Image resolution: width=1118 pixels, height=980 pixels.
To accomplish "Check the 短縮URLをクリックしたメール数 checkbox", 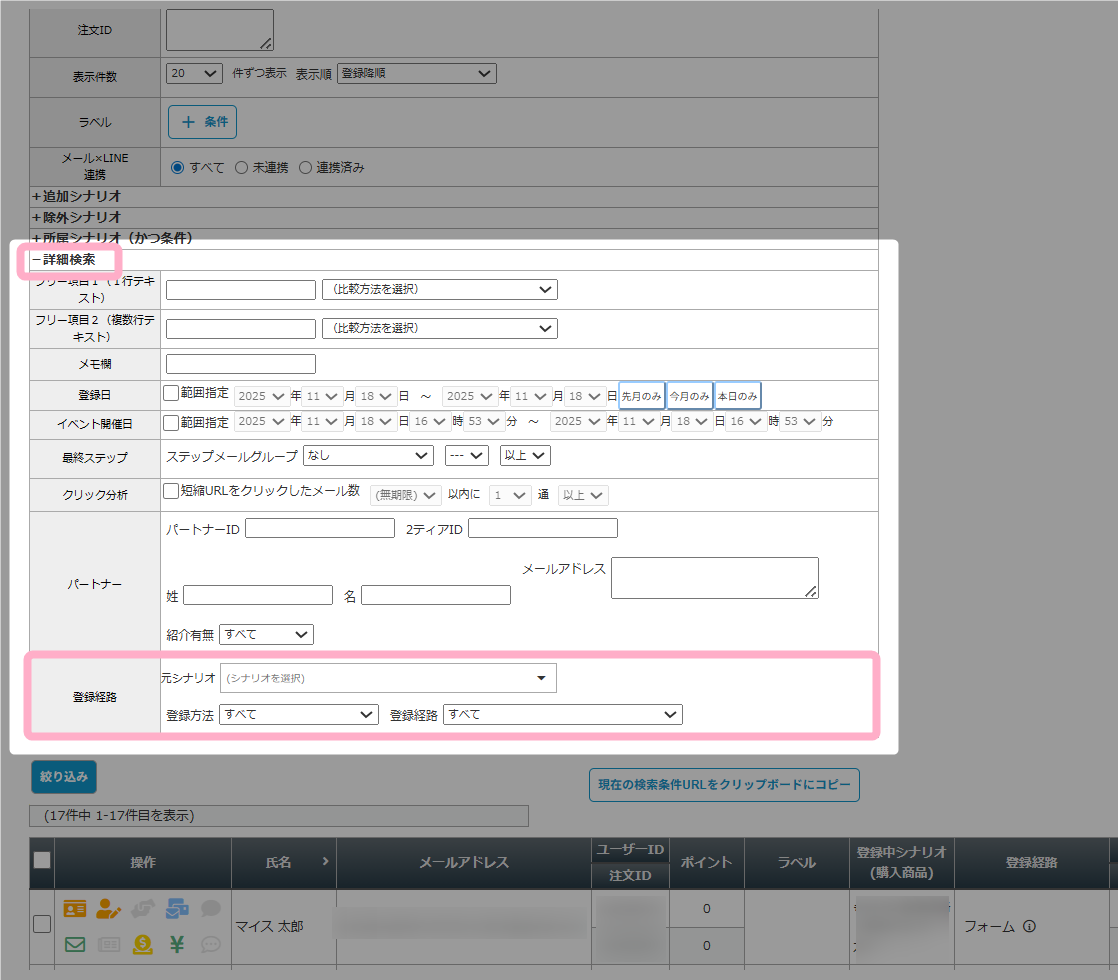I will (171, 491).
